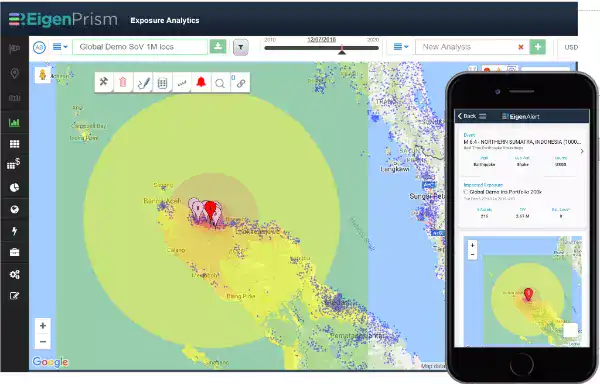Click the link chain icon in map toolbar
Screen dimensions: 600x384
click(241, 83)
